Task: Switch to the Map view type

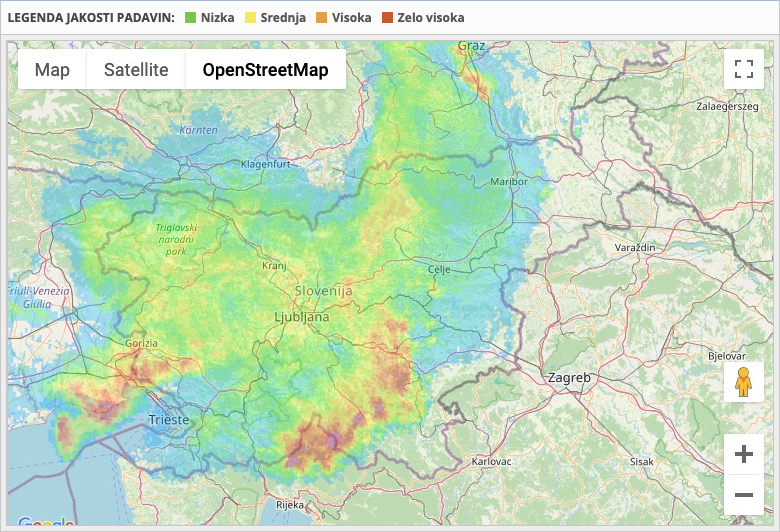Action: click(x=52, y=70)
